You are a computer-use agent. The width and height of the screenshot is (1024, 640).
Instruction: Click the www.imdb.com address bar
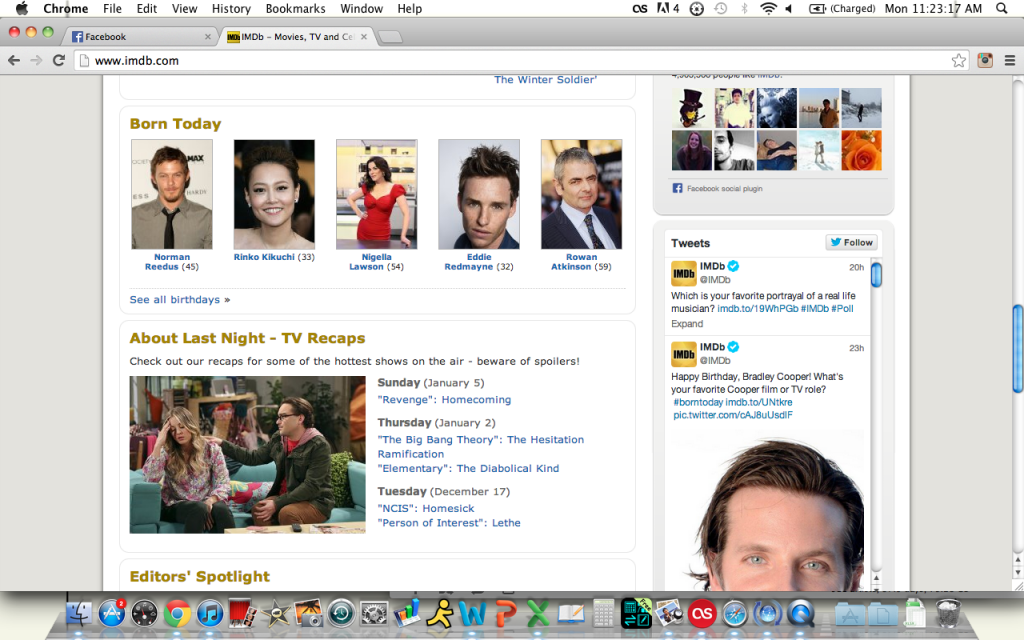pyautogui.click(x=500, y=60)
